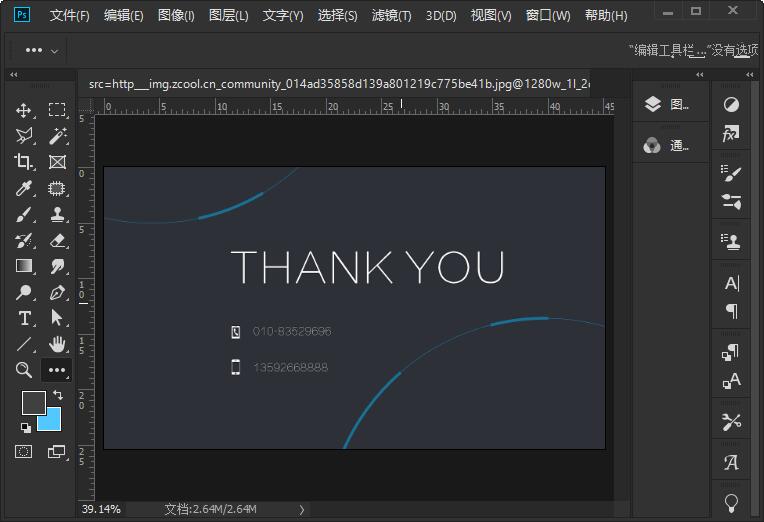Open the Tool Presets panel icon

[x=731, y=422]
